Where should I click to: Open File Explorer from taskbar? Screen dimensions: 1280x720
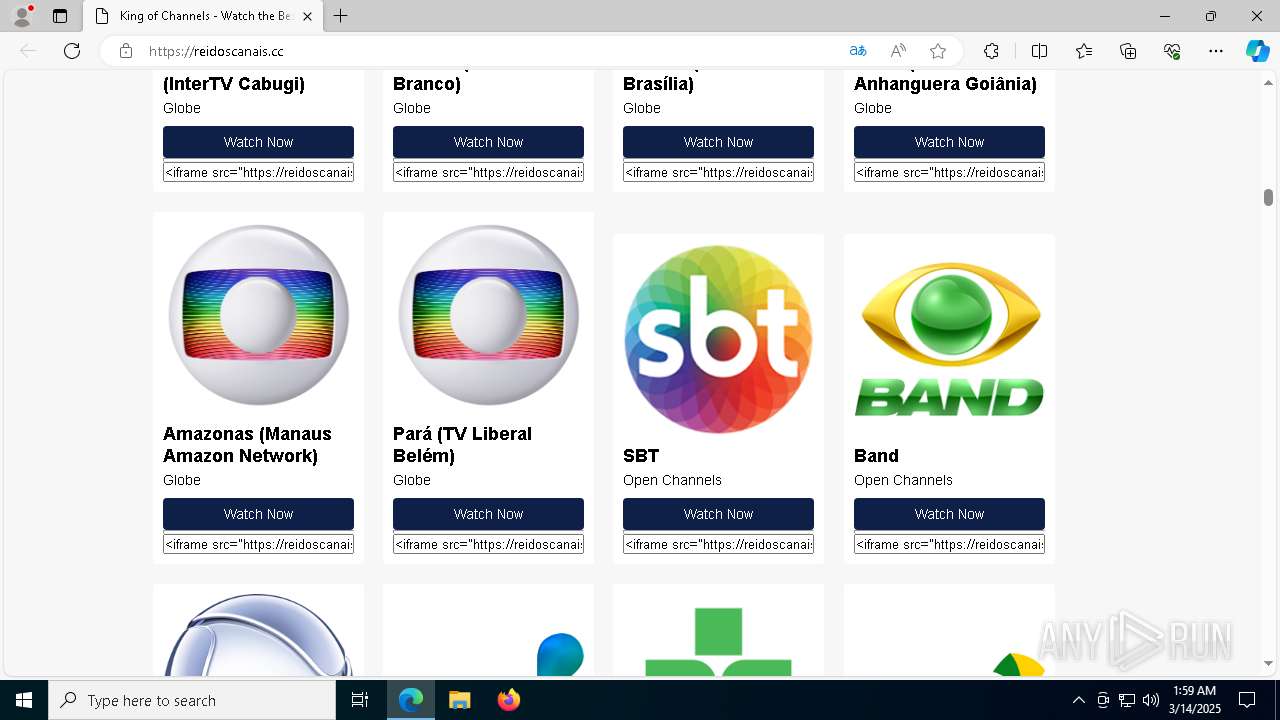pos(459,700)
